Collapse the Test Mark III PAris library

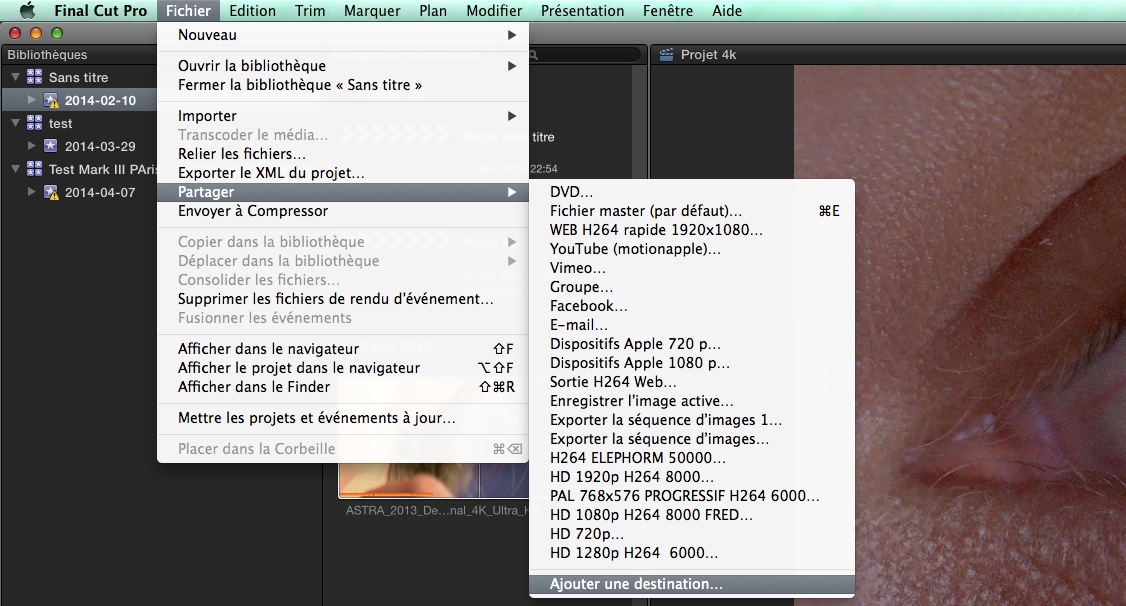pos(15,169)
